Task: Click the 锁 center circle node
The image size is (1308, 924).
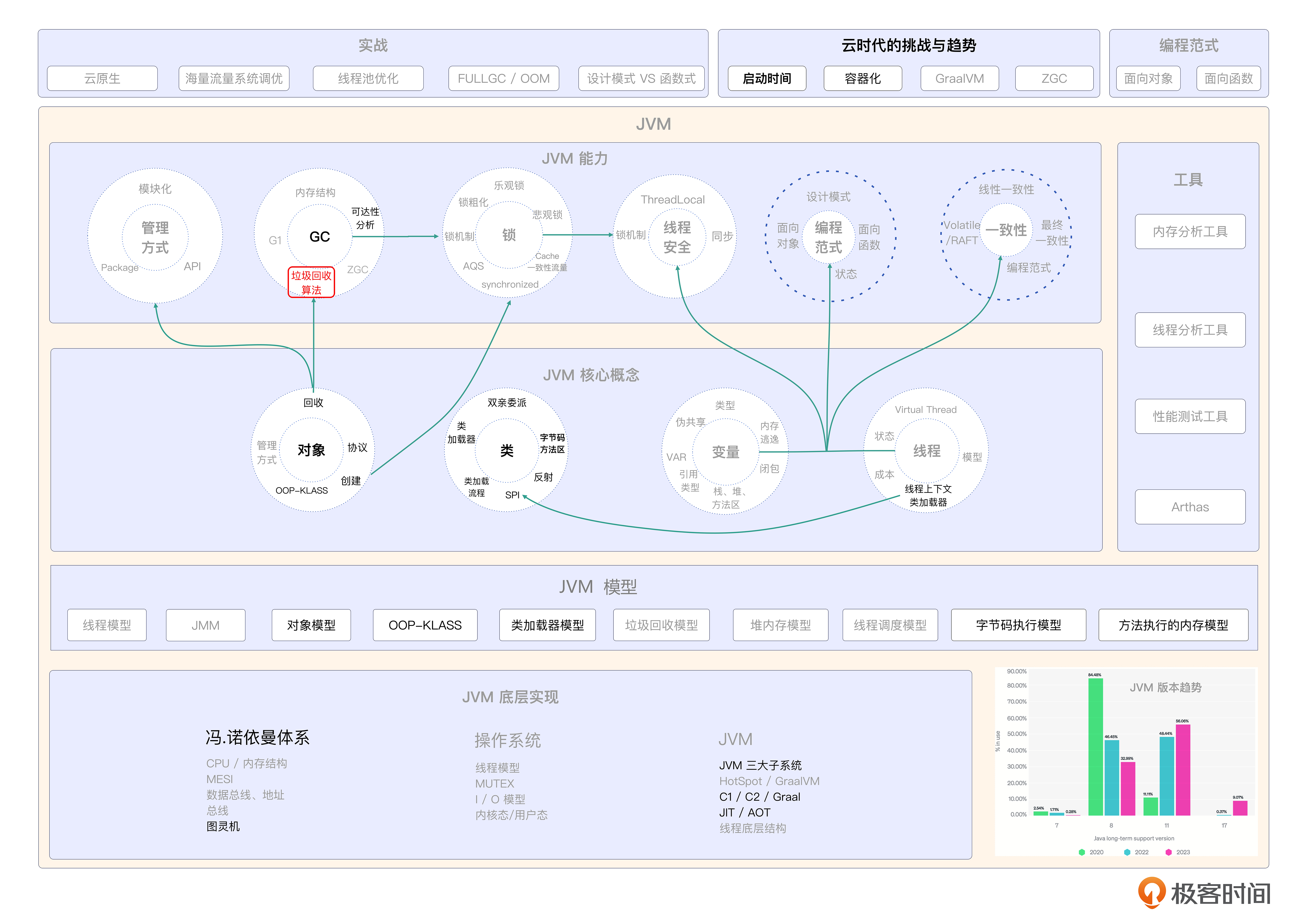Action: [509, 235]
